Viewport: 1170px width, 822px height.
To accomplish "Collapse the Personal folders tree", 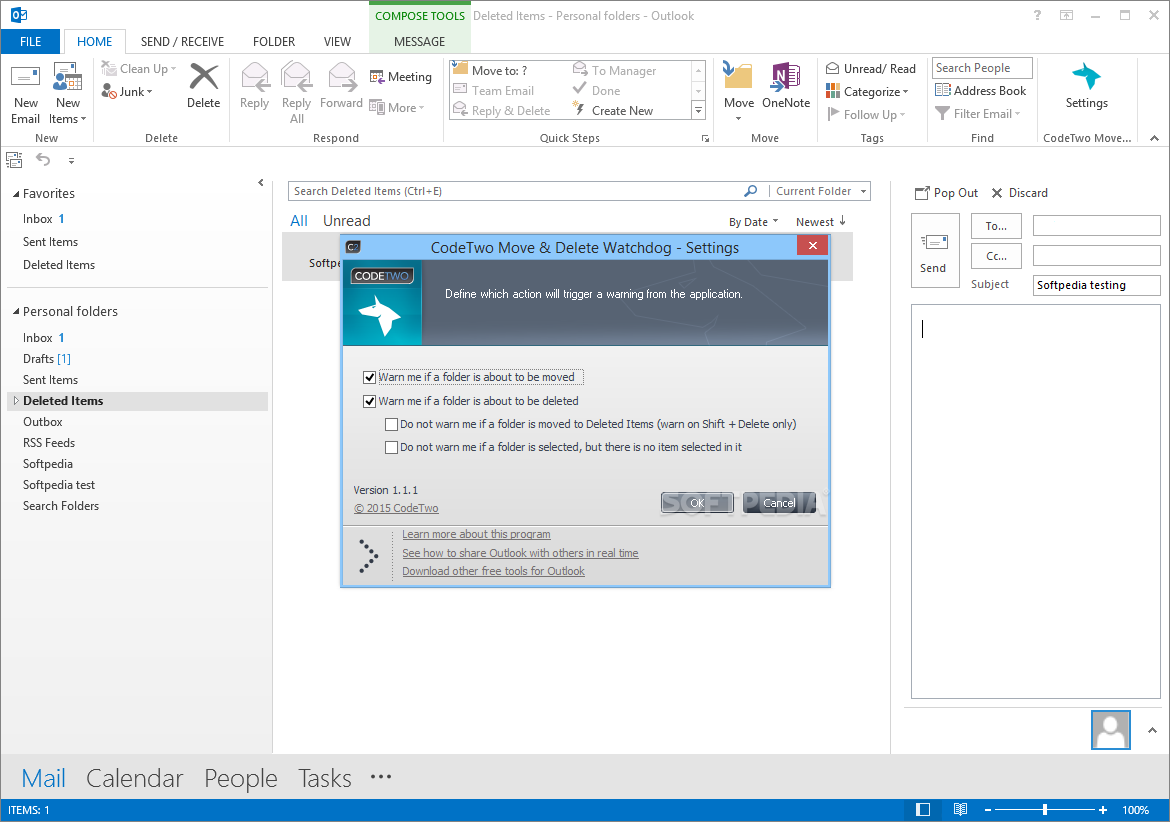I will pyautogui.click(x=16, y=312).
